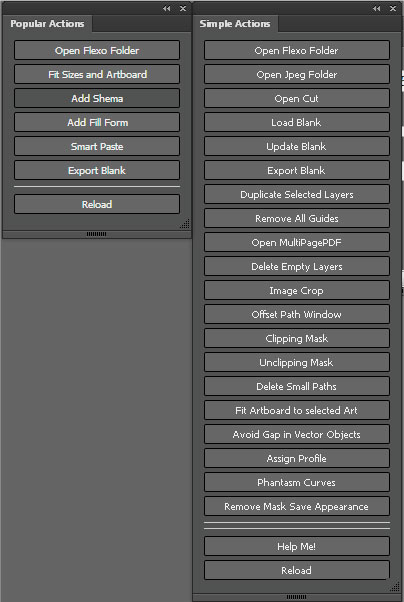Select the Simple Actions tab
The image size is (404, 602).
[x=235, y=24]
